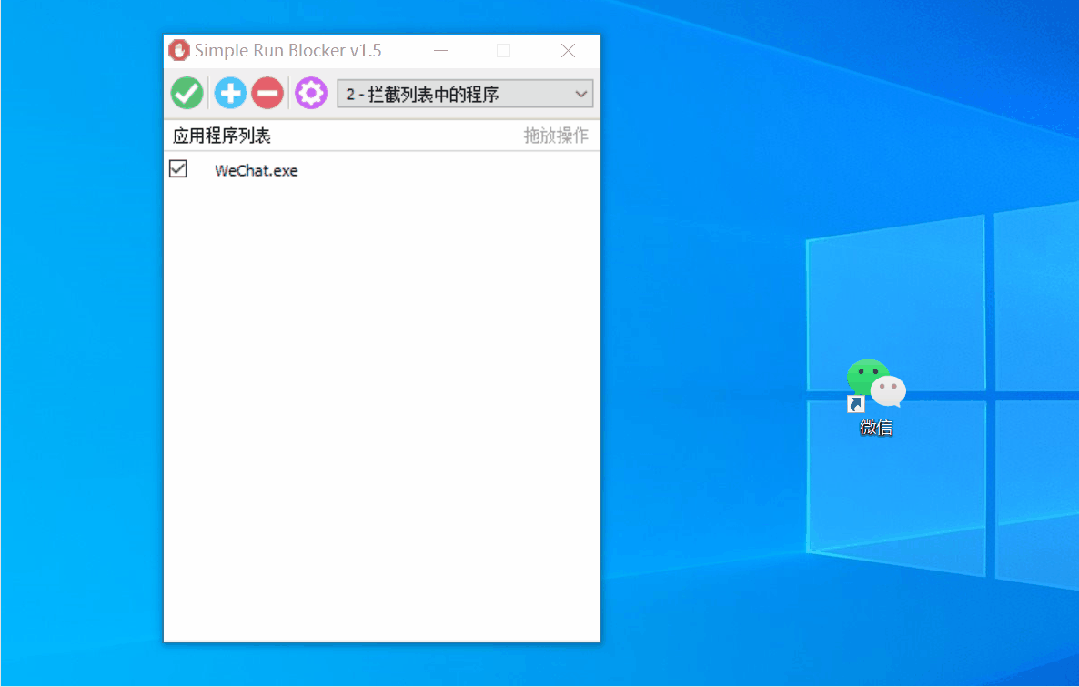Re-enable blocking checkbox for WeChat.exe

click(x=177, y=169)
